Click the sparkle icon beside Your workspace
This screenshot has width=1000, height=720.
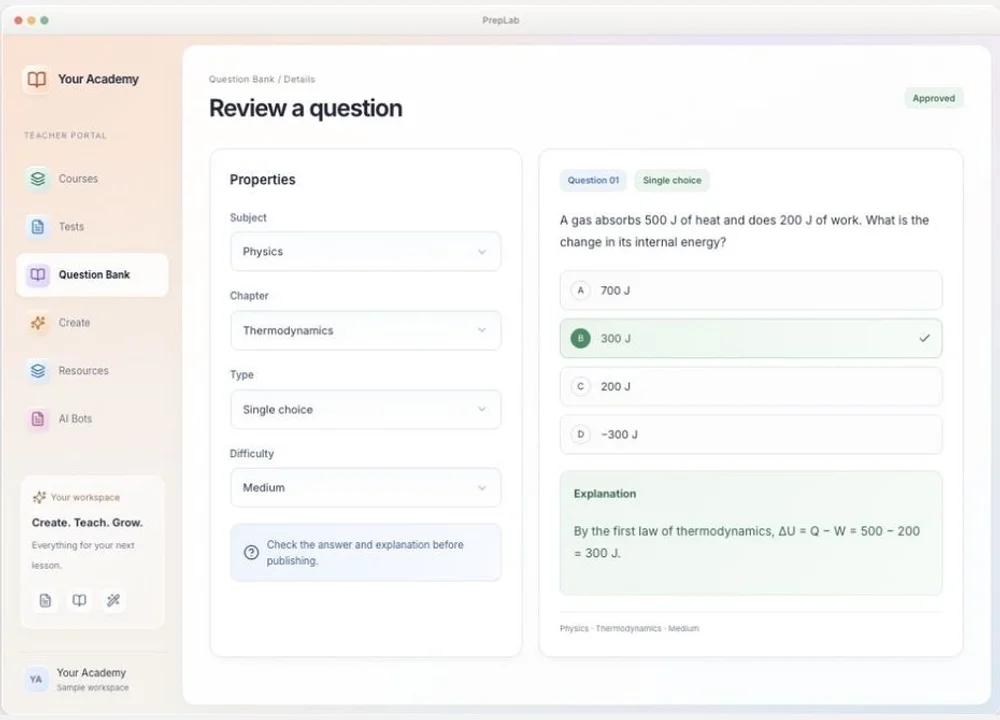39,497
